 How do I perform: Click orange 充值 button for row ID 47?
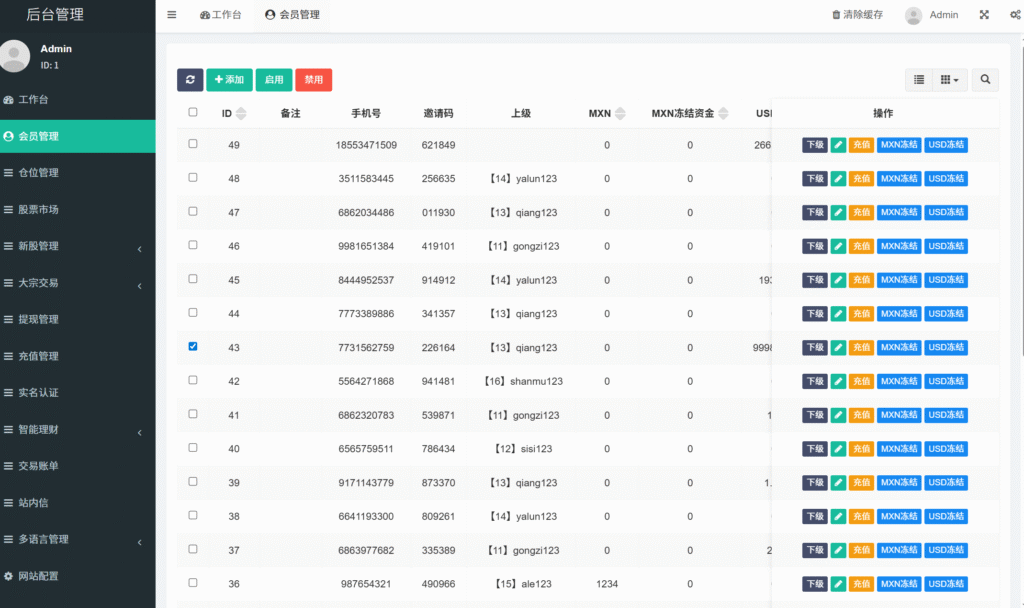pos(861,213)
